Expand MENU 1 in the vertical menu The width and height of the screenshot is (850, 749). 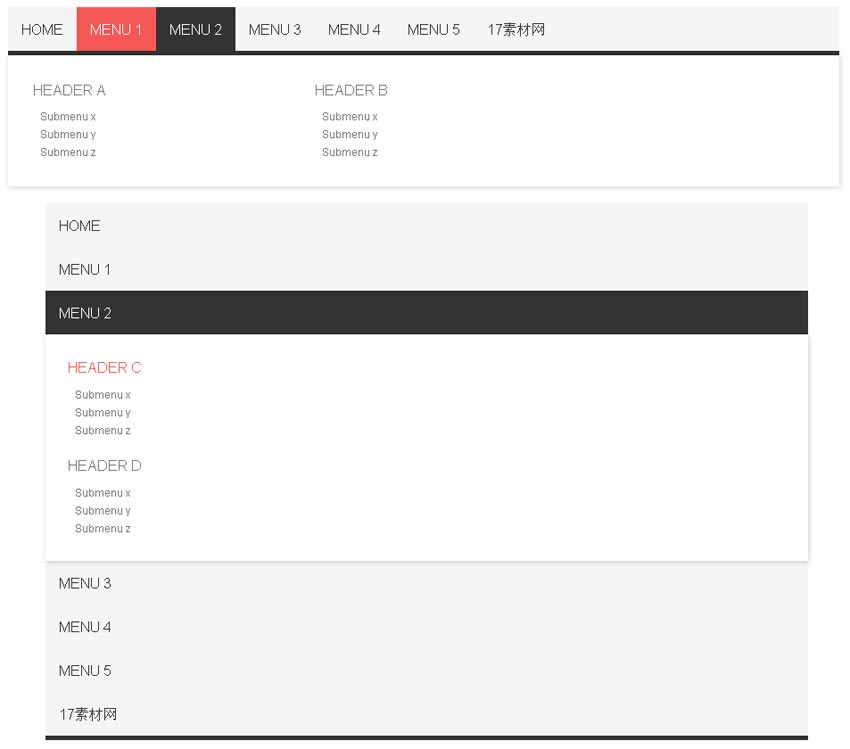427,269
